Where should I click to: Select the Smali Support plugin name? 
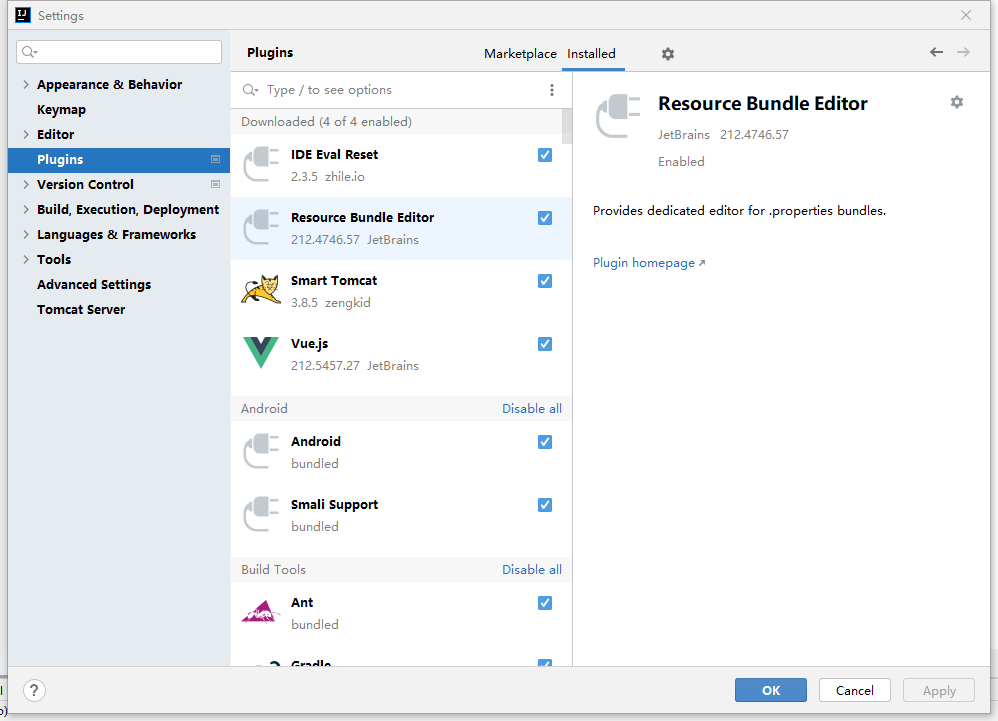pos(334,505)
